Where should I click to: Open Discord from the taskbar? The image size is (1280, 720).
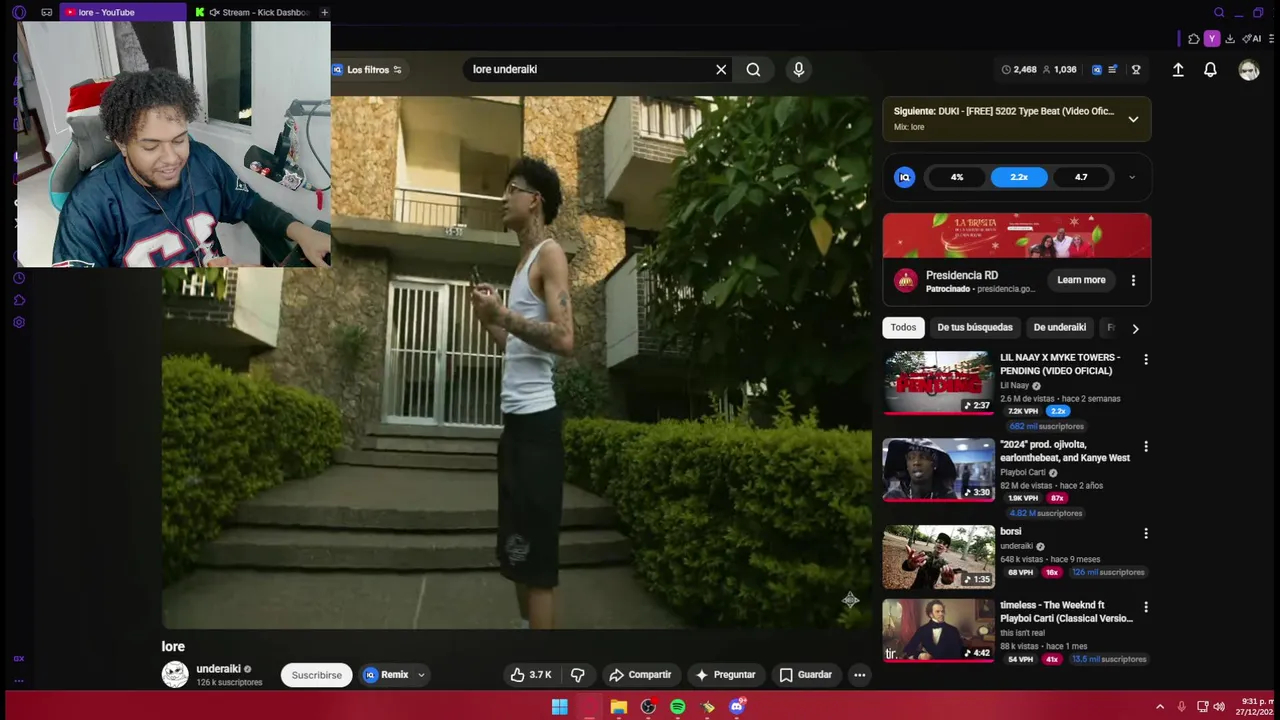coord(737,707)
